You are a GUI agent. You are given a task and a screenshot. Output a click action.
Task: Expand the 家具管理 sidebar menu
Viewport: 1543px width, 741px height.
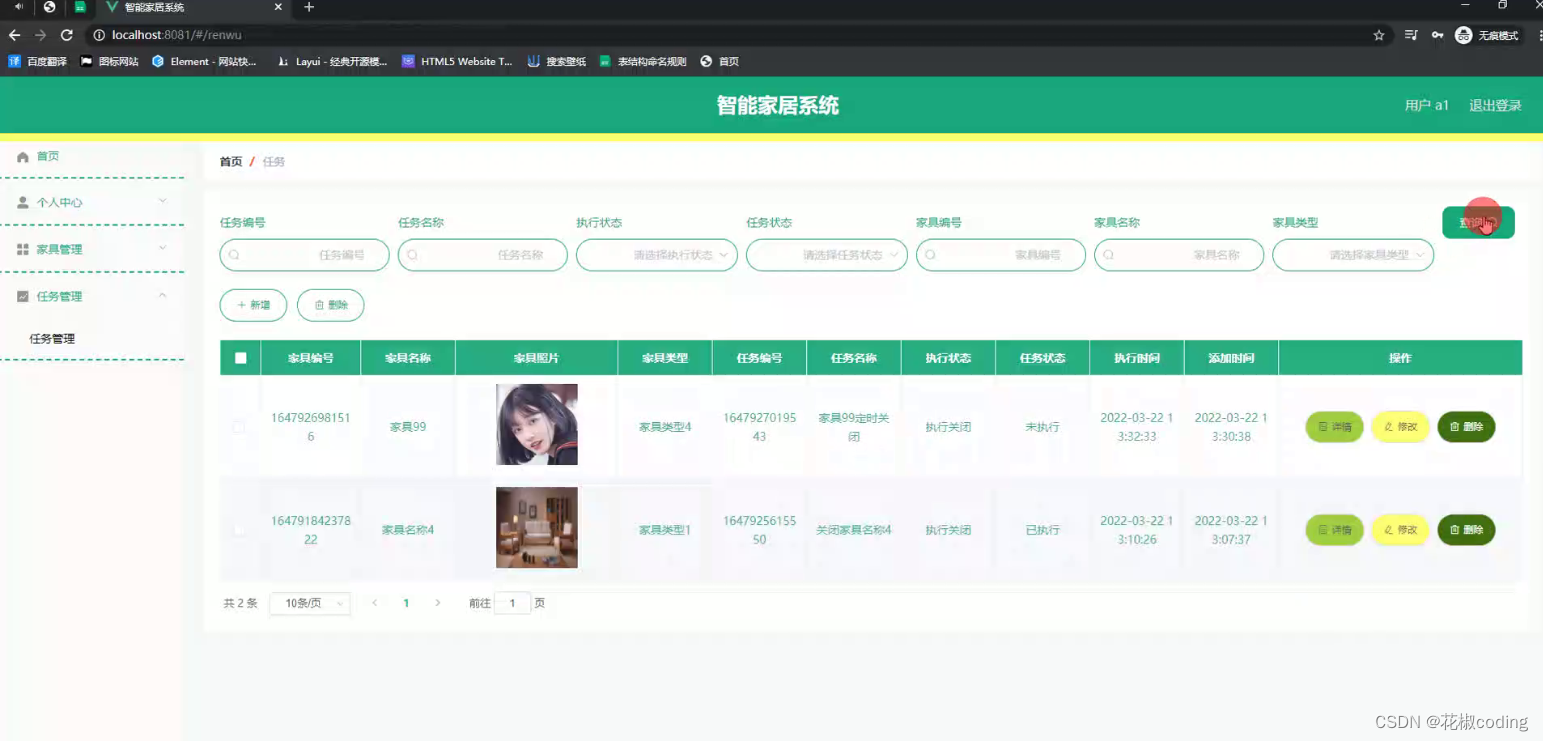coord(92,249)
